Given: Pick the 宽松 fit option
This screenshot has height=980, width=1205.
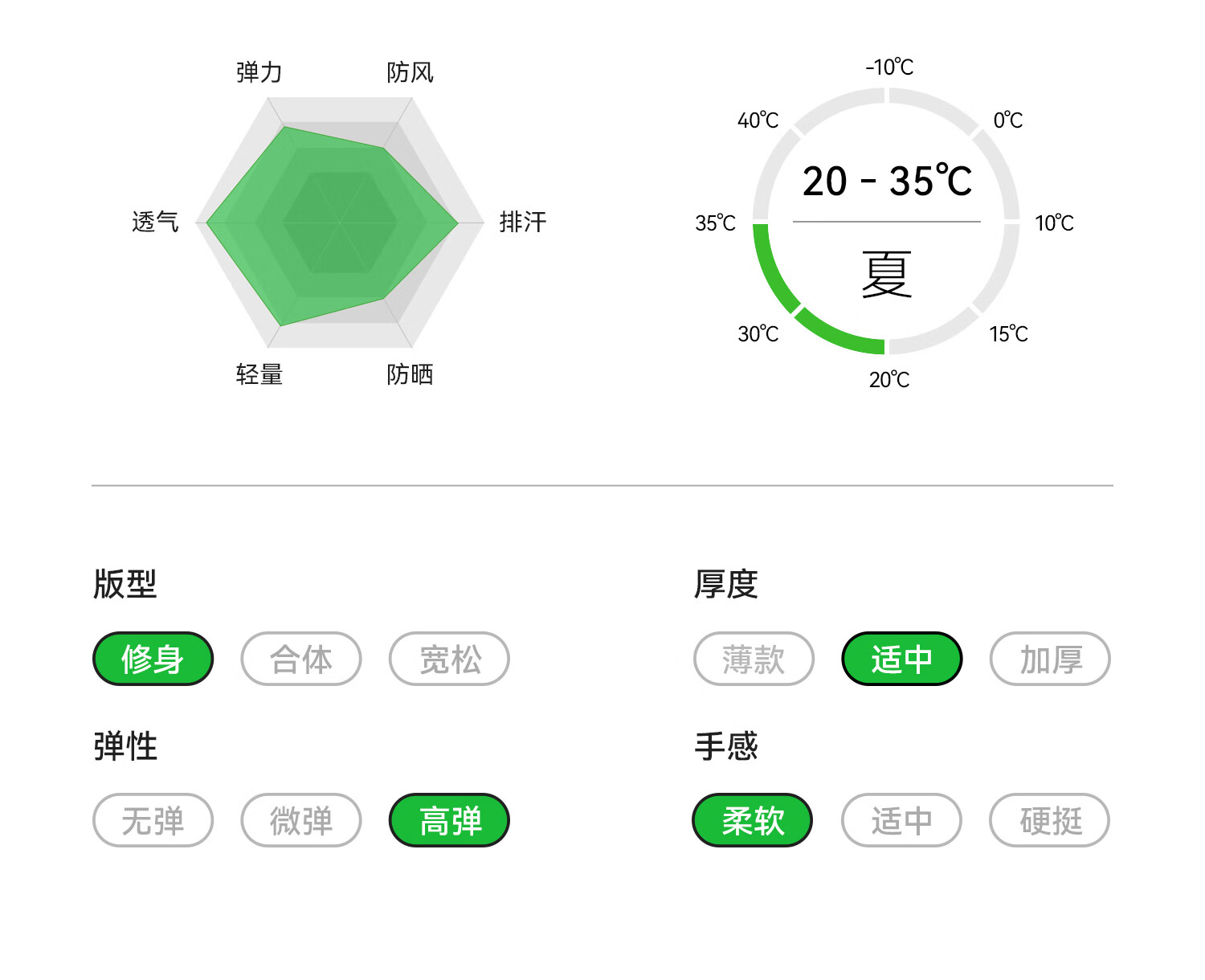Looking at the screenshot, I should 449,659.
